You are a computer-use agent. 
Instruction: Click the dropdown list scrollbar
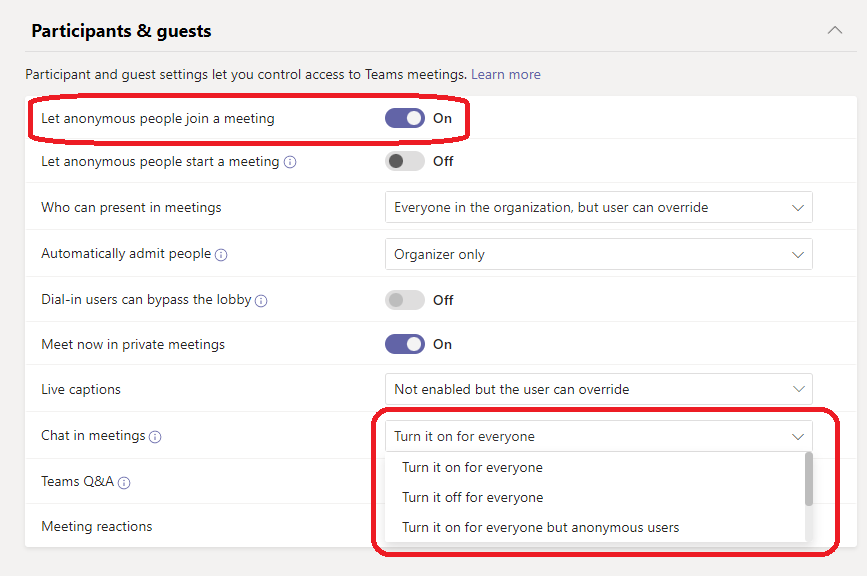(808, 480)
